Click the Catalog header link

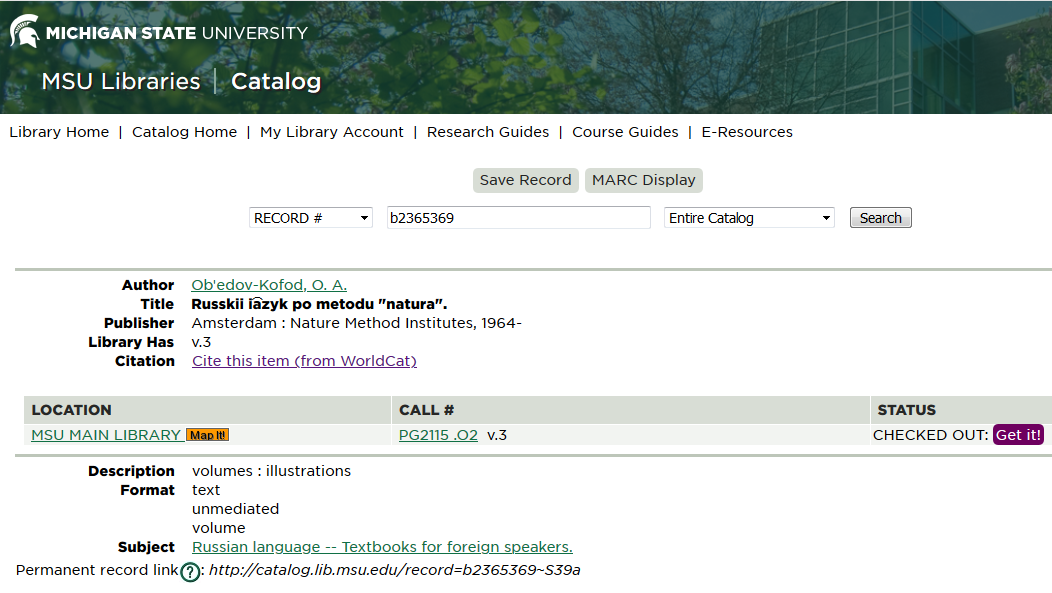pos(276,81)
